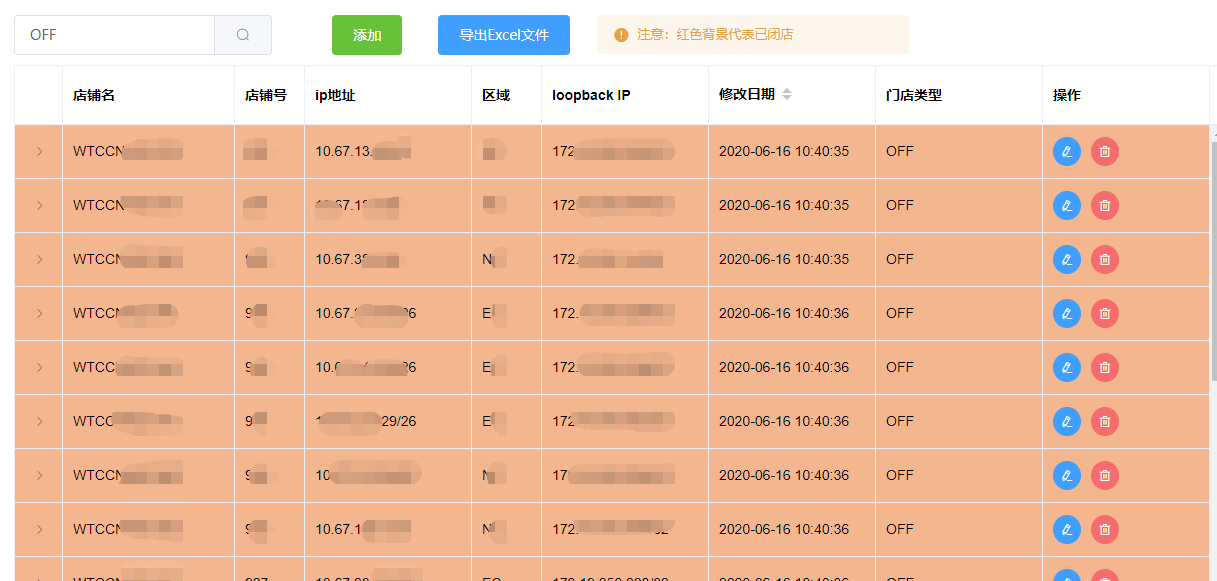Edit the first store record using the pencil icon
Viewport: 1217px width, 581px height.
pyautogui.click(x=1067, y=151)
